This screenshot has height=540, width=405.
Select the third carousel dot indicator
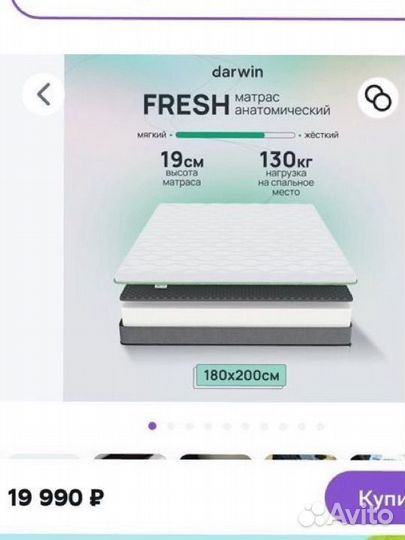[189, 426]
